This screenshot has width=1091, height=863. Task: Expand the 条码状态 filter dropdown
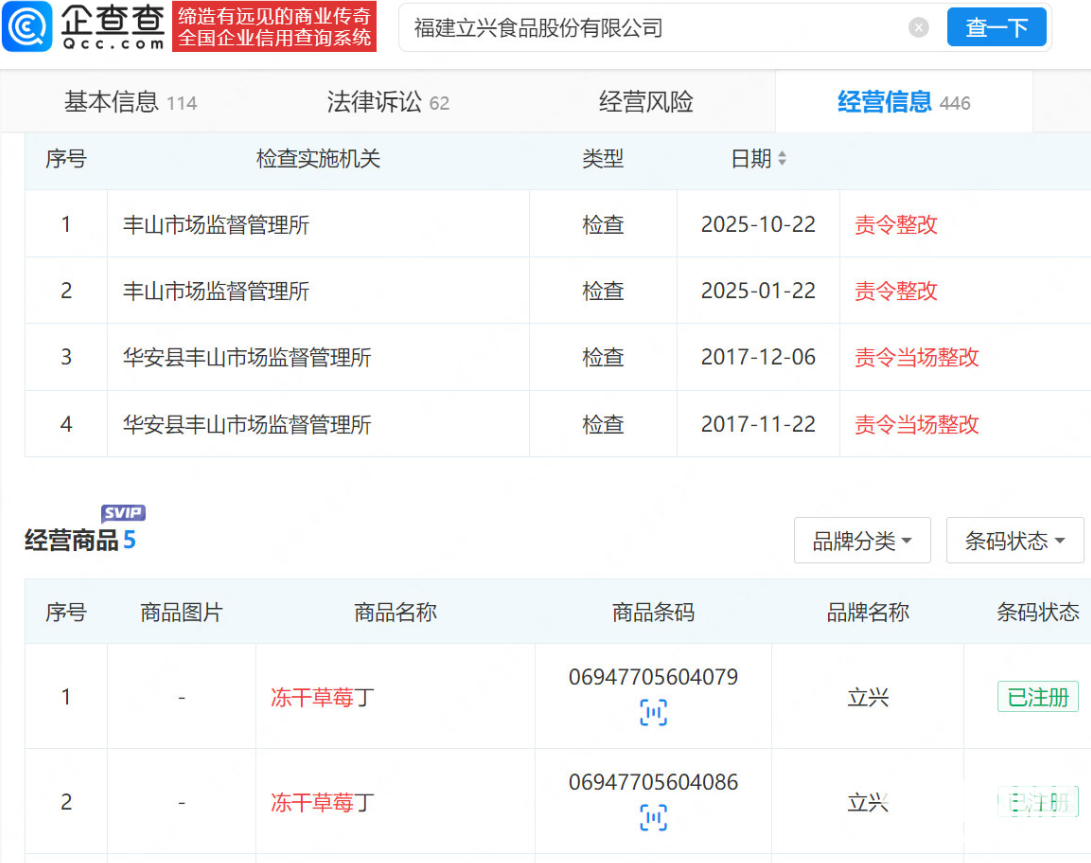1014,541
